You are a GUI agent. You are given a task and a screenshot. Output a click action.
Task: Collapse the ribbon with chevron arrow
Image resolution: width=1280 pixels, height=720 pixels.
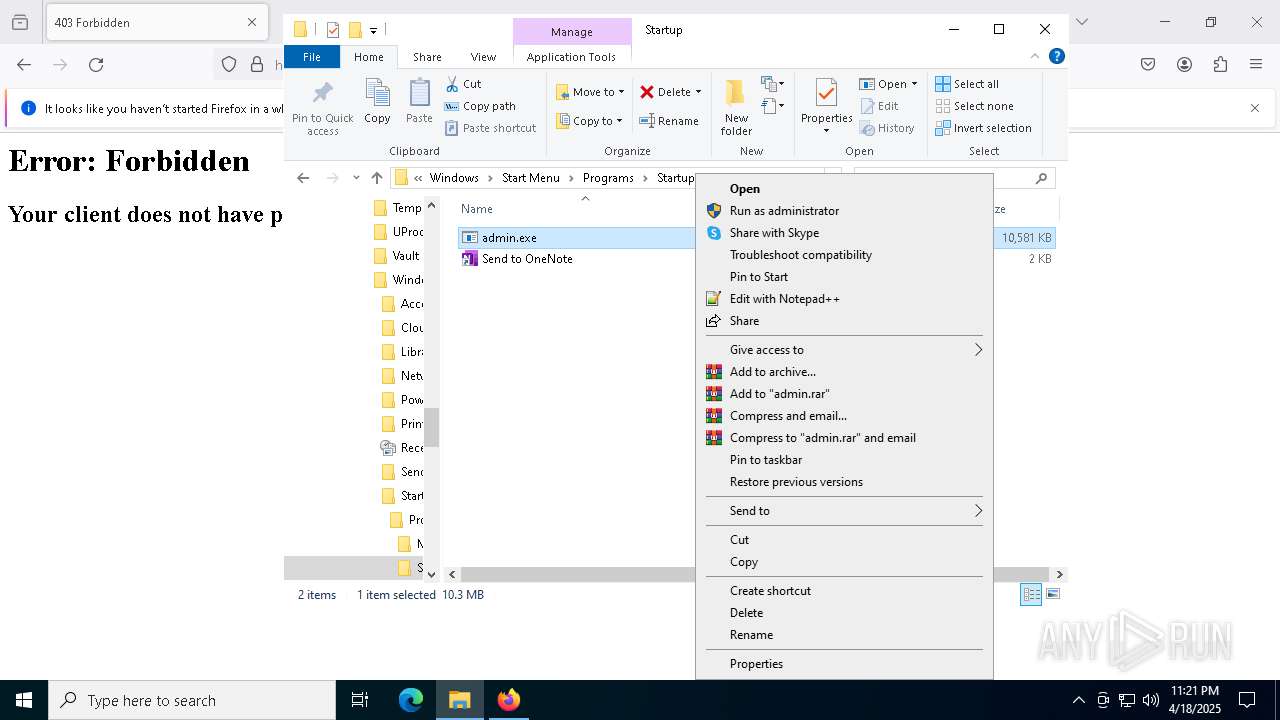(1035, 57)
